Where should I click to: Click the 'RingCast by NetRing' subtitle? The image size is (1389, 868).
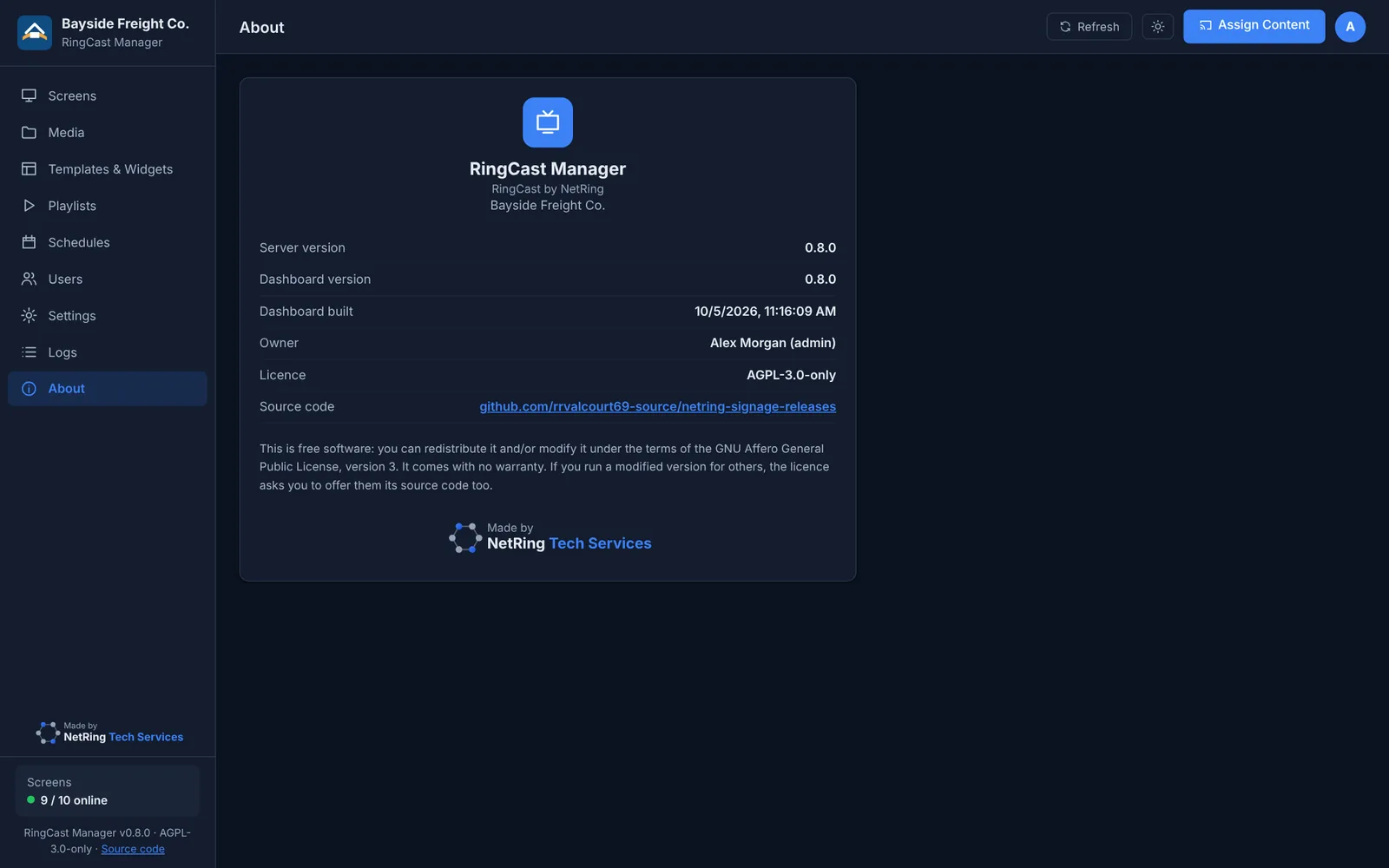[548, 188]
